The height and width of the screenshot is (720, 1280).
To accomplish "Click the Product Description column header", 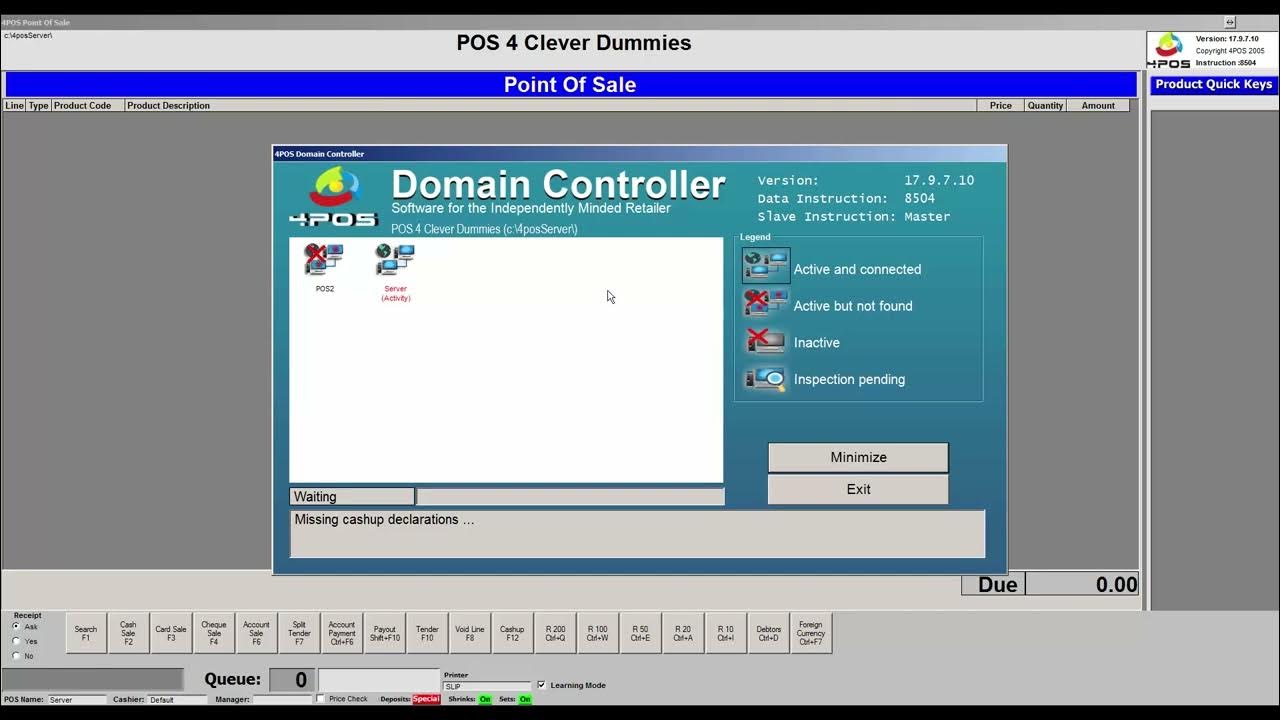I will [x=550, y=105].
